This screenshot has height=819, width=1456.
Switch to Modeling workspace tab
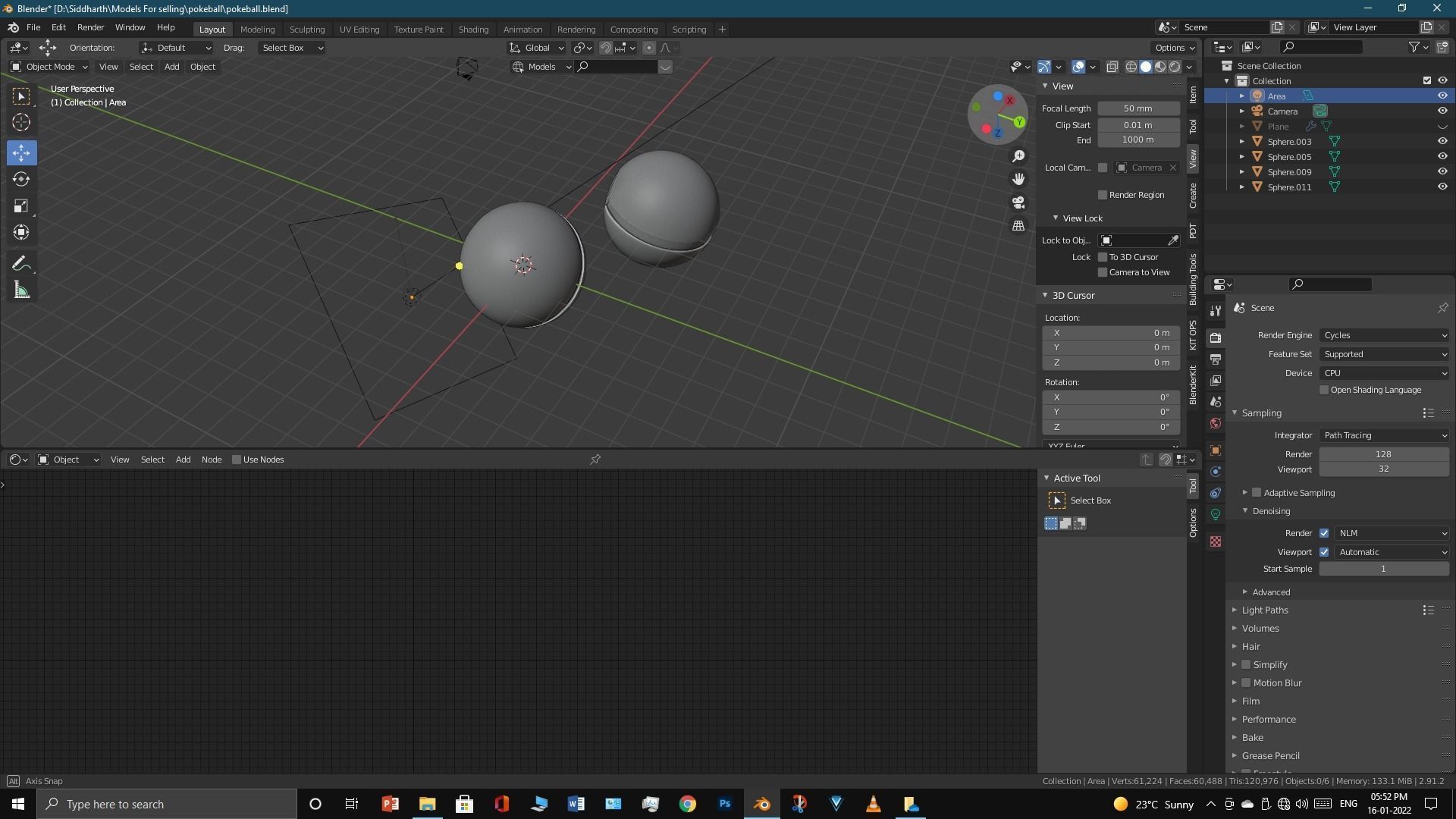257,29
